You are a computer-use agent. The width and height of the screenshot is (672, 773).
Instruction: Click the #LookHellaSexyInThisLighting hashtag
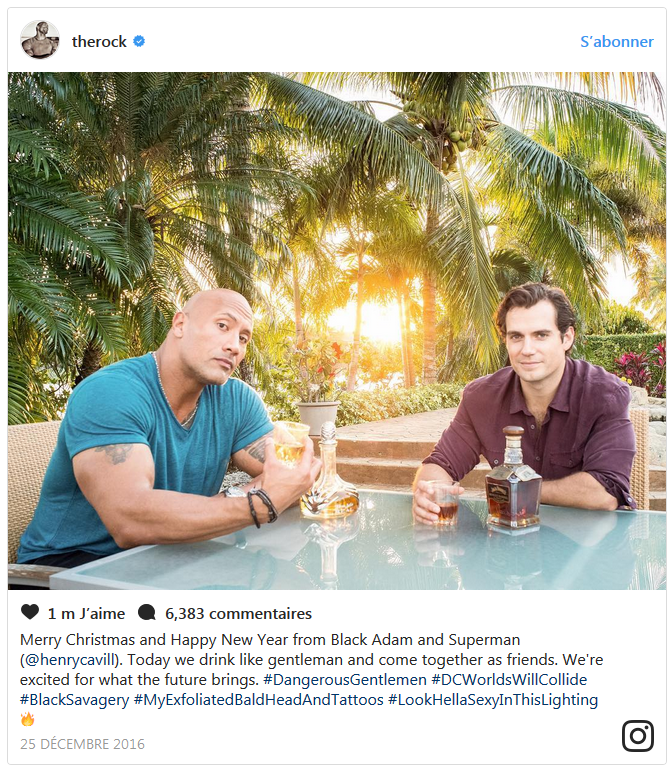493,700
